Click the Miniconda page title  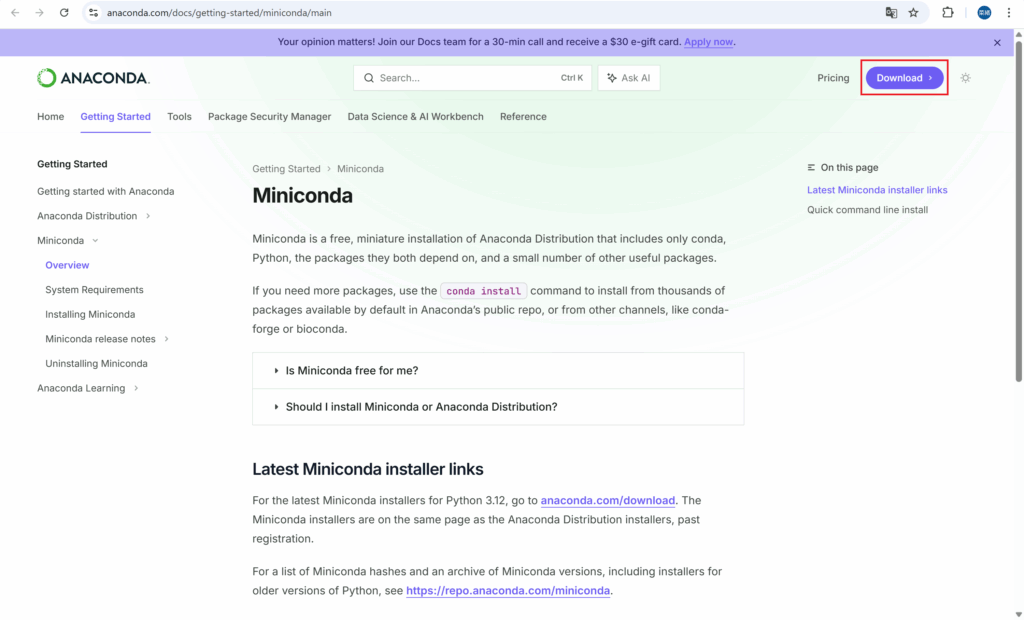point(302,195)
